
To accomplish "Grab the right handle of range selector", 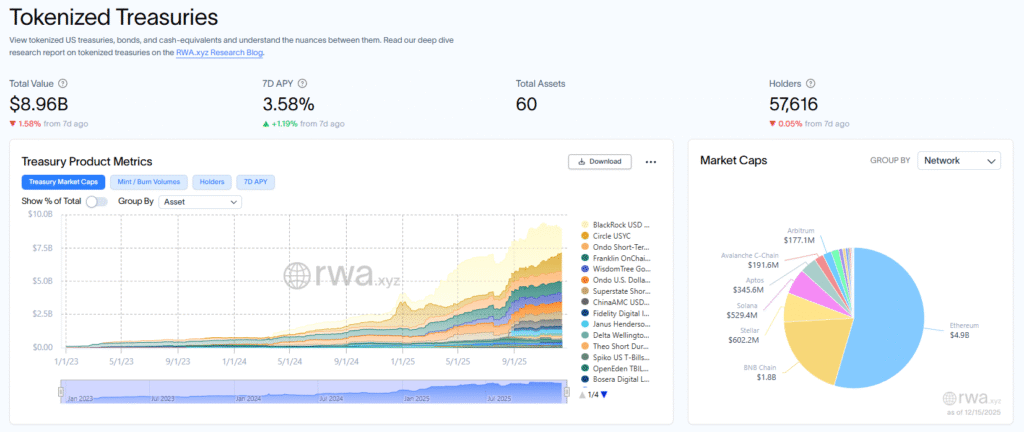I will coord(567,390).
